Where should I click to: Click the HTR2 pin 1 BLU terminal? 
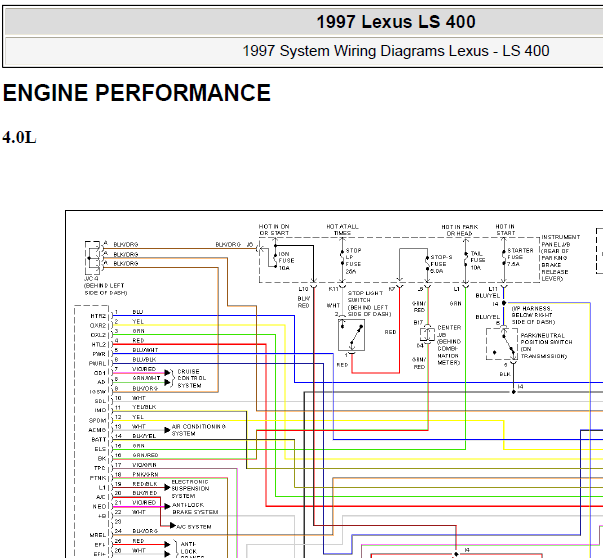pos(112,316)
